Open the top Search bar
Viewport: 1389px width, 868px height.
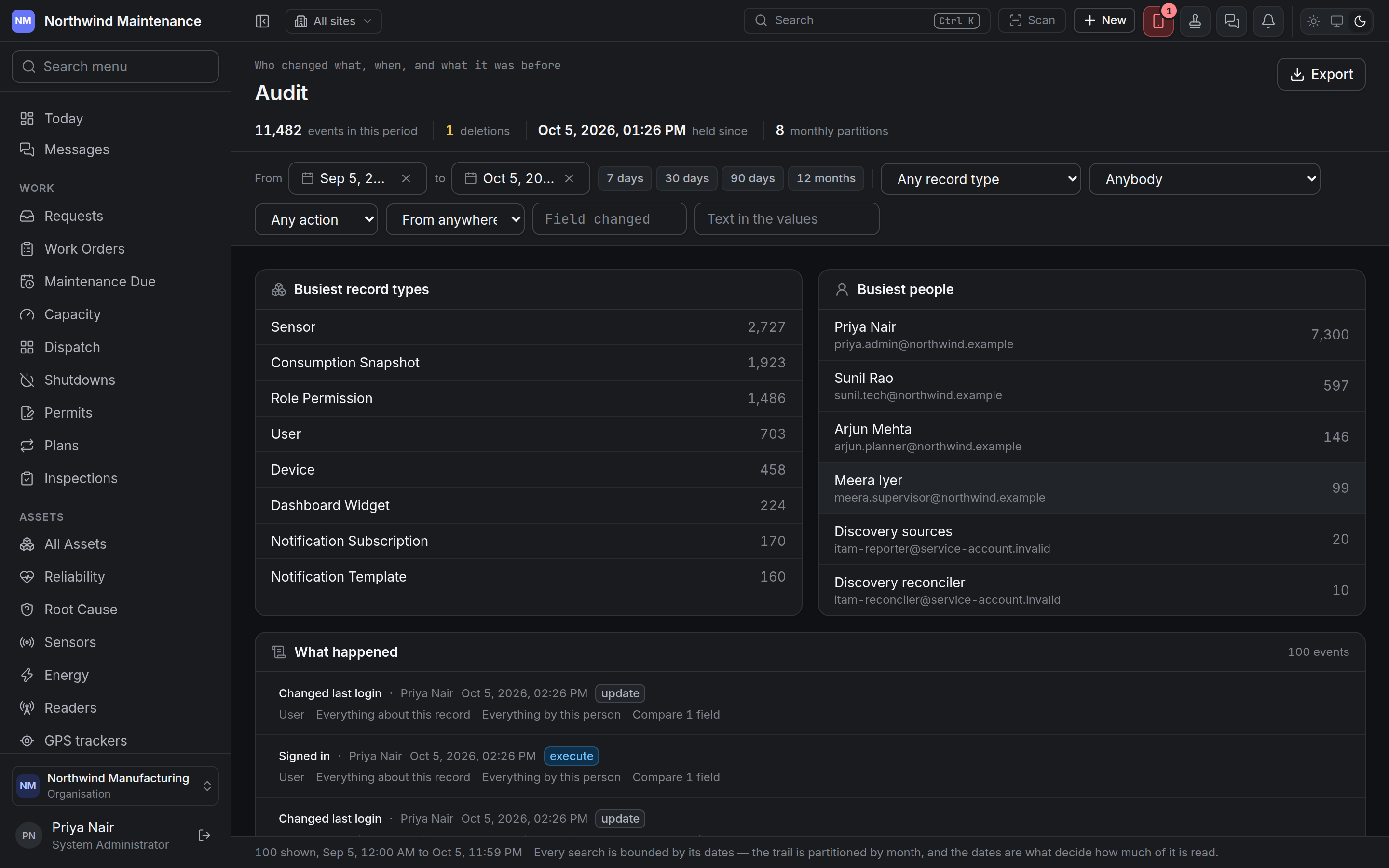[x=867, y=20]
